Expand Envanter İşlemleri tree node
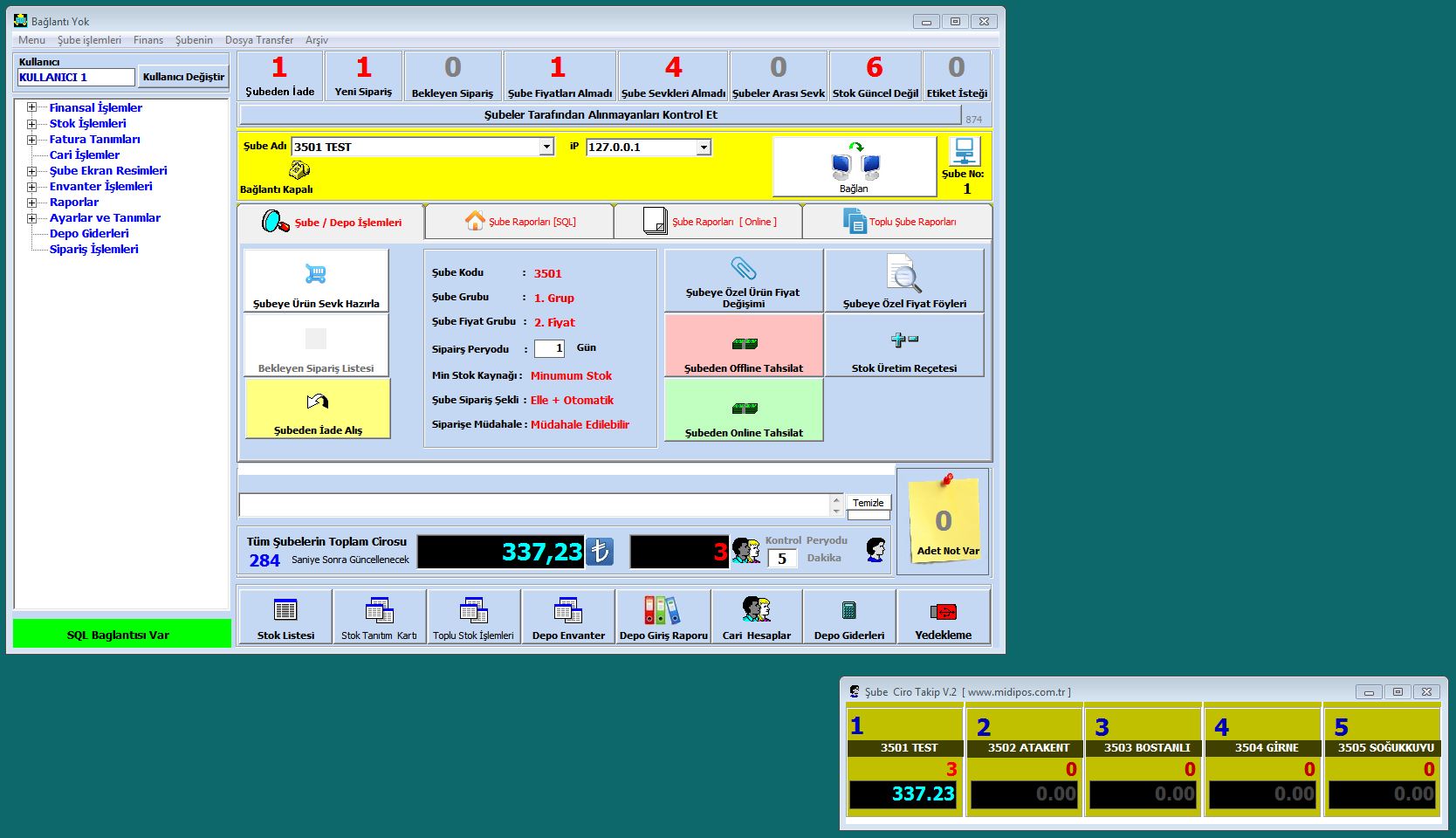Screen dimensions: 1456x838 click(31, 186)
